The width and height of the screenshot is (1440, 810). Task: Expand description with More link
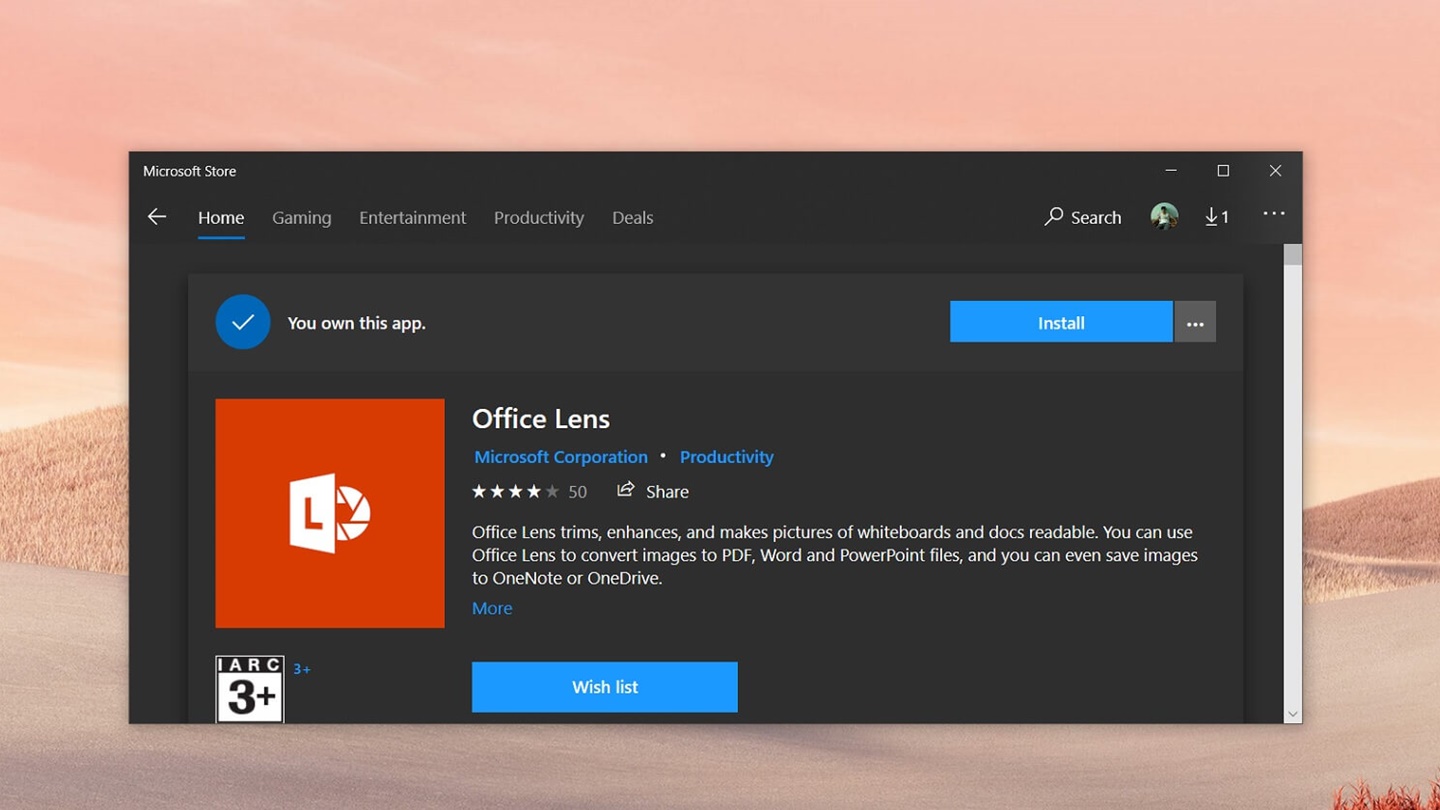pyautogui.click(x=492, y=608)
